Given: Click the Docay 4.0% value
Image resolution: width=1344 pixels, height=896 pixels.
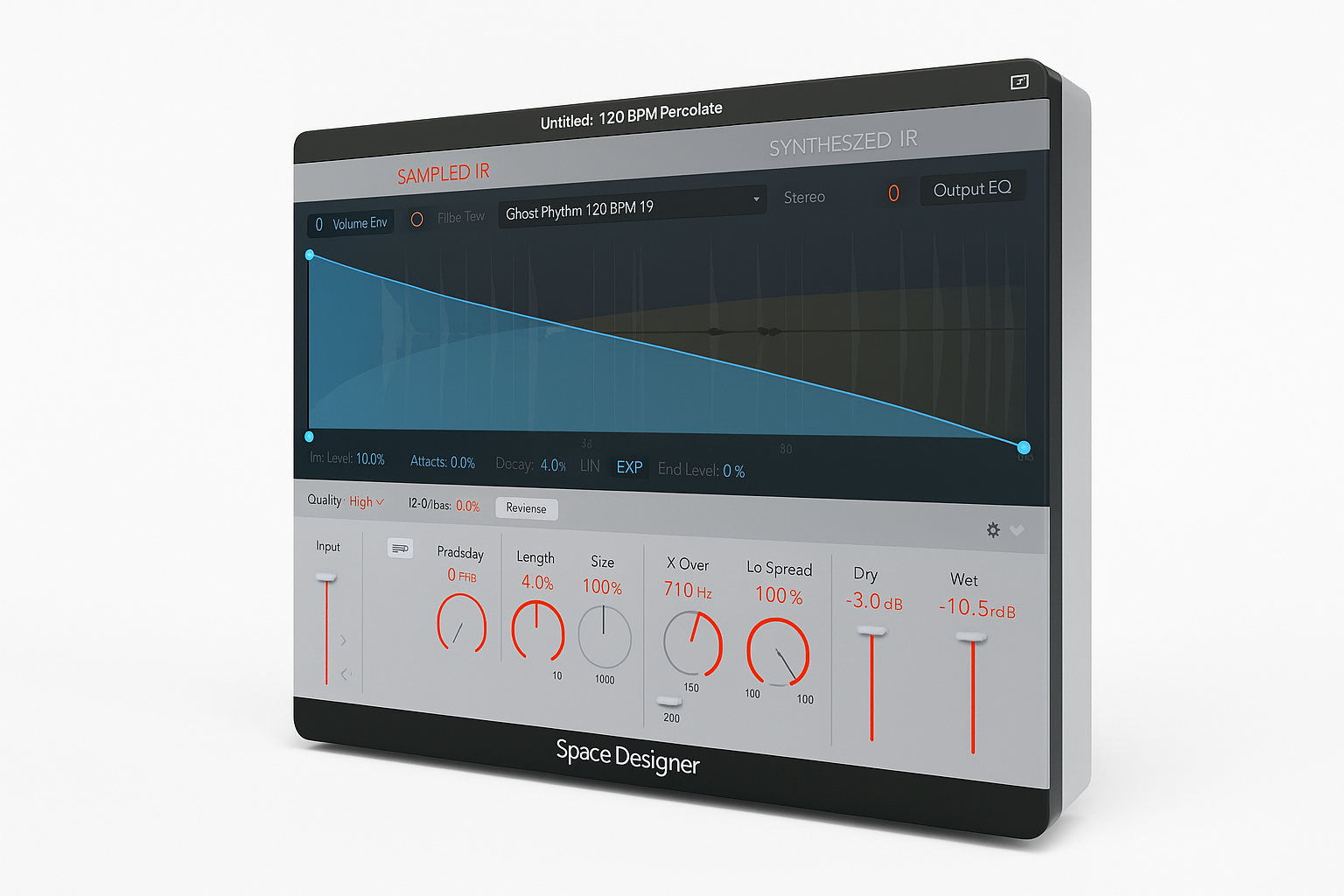Looking at the screenshot, I should pos(553,465).
